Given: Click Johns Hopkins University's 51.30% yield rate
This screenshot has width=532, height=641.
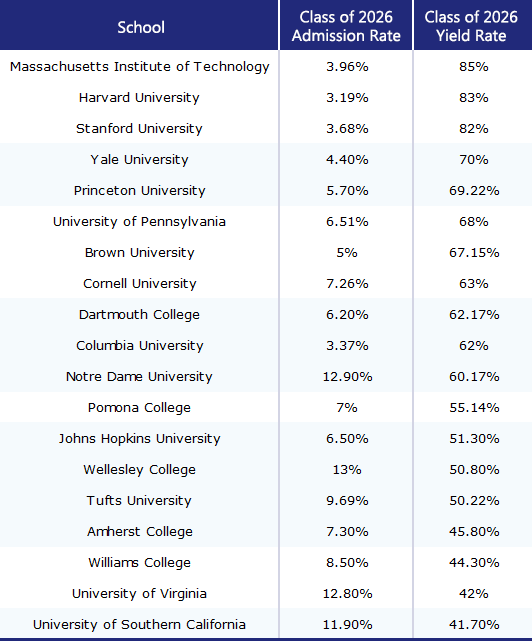Looking at the screenshot, I should tap(474, 439).
